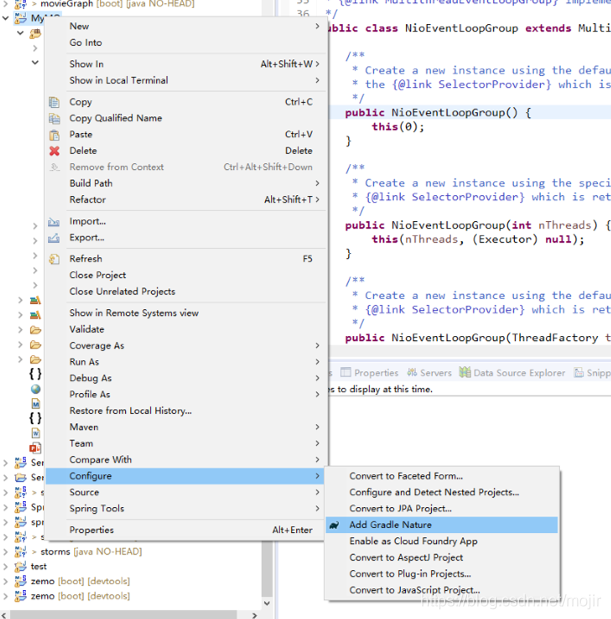Click the Paste clipboard icon
This screenshot has width=611, height=619.
tap(54, 135)
